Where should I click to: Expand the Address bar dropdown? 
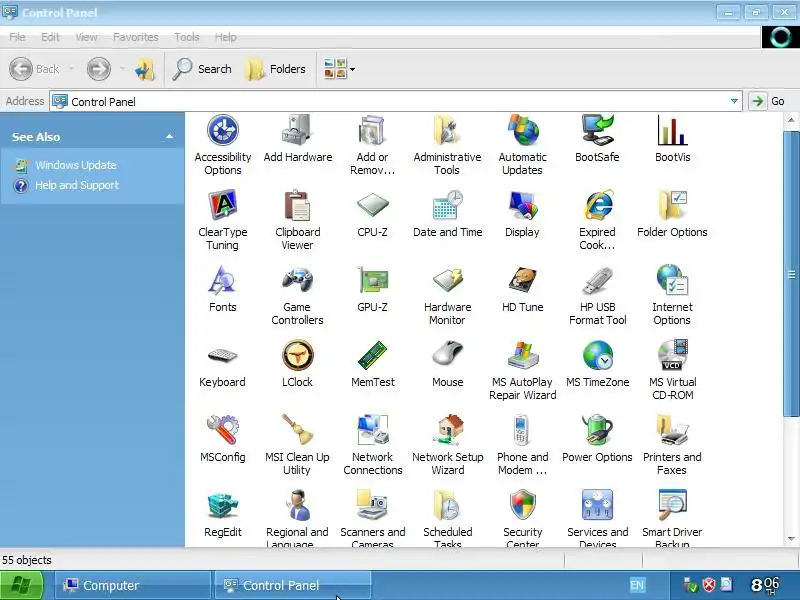coord(734,101)
